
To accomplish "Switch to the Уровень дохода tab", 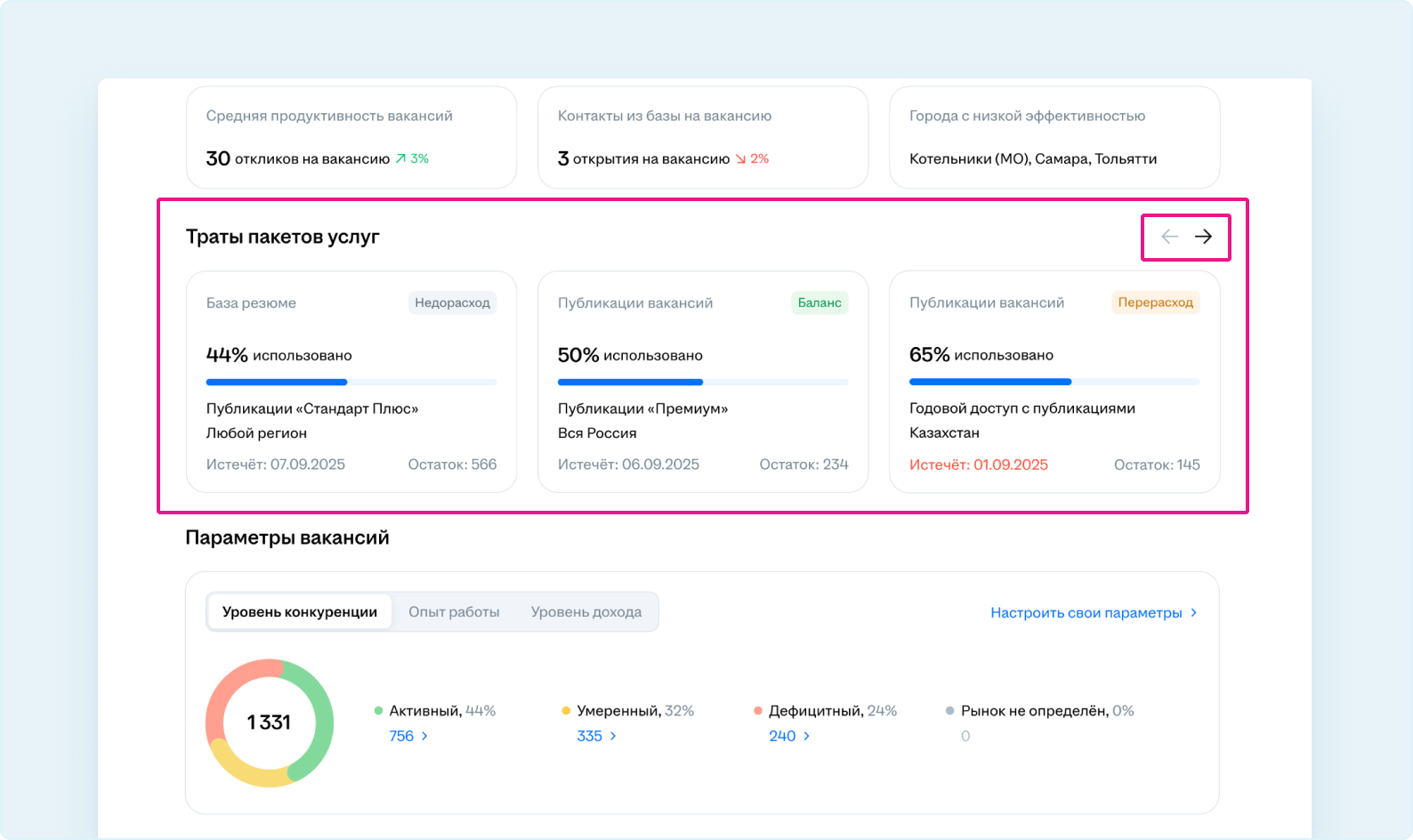I will click(x=585, y=612).
